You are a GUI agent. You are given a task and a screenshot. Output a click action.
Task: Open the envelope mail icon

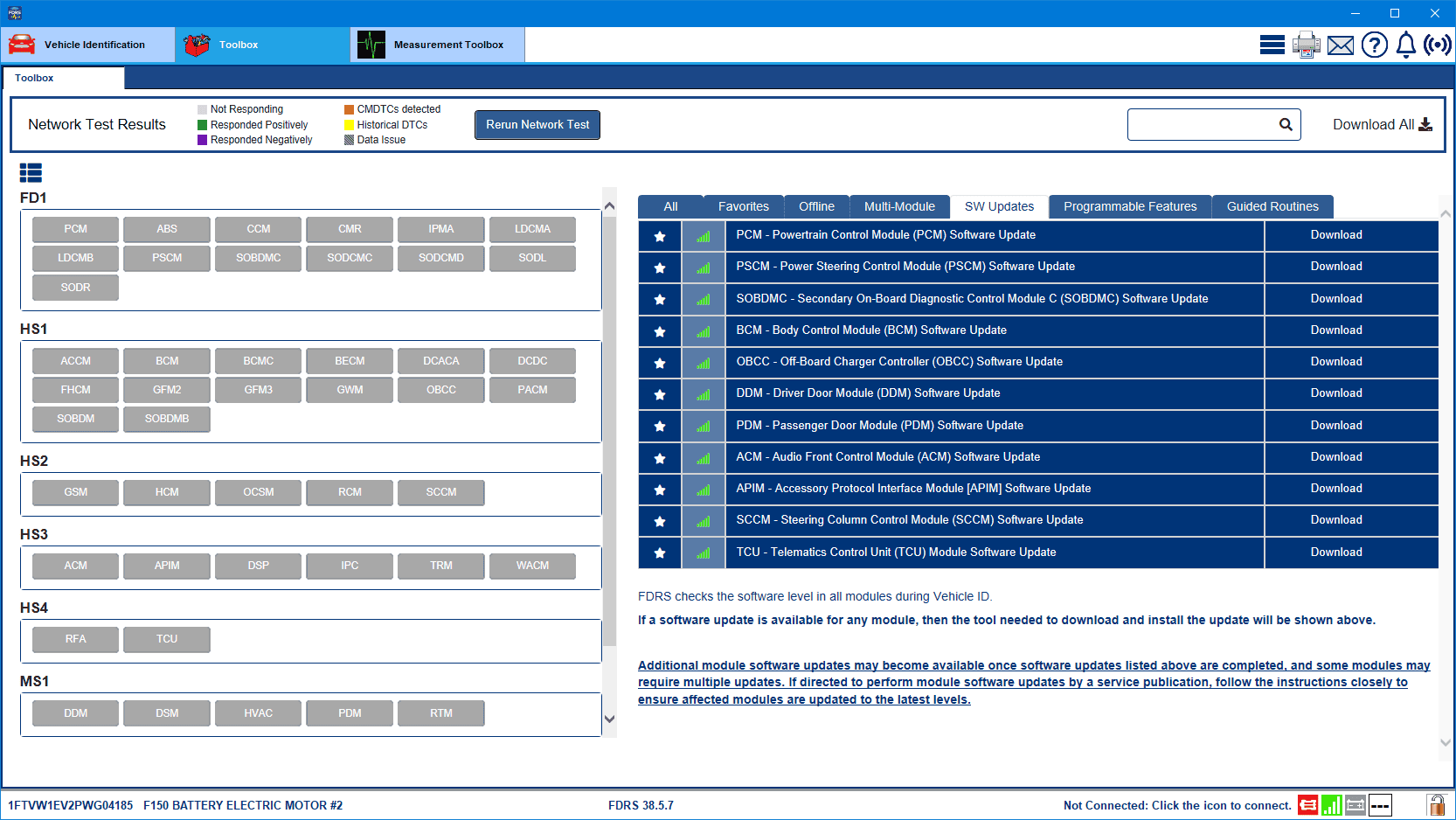click(1340, 45)
